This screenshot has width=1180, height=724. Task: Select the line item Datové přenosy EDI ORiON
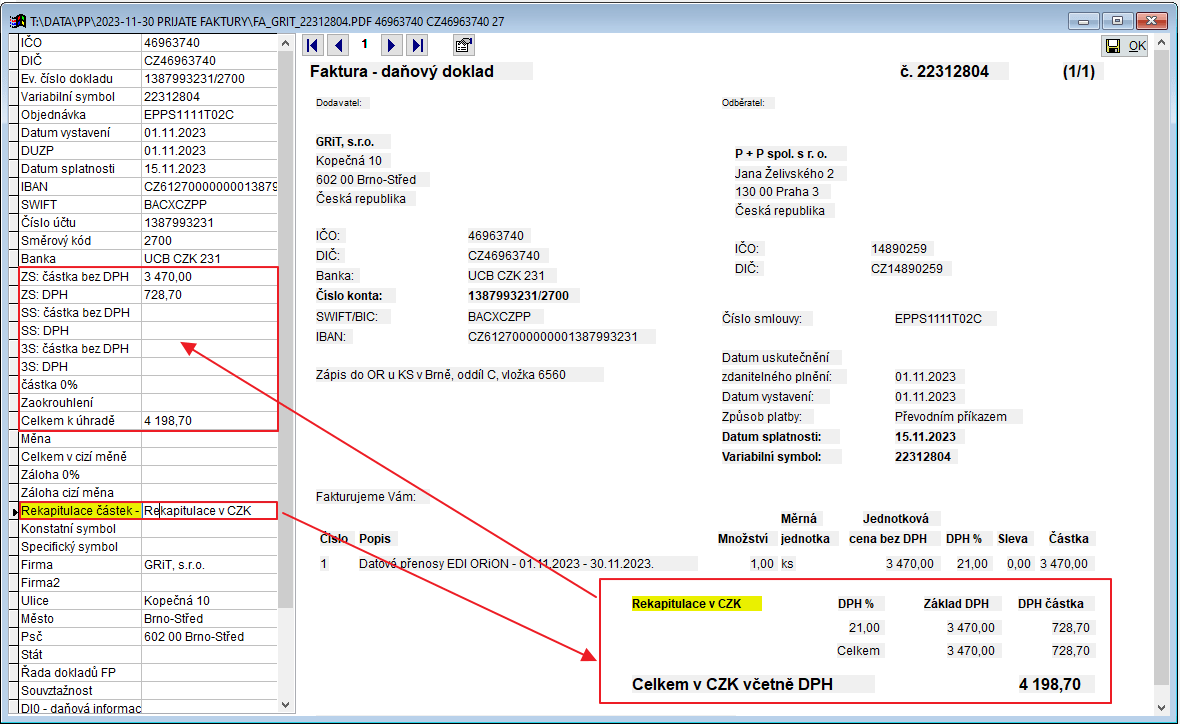(x=506, y=564)
